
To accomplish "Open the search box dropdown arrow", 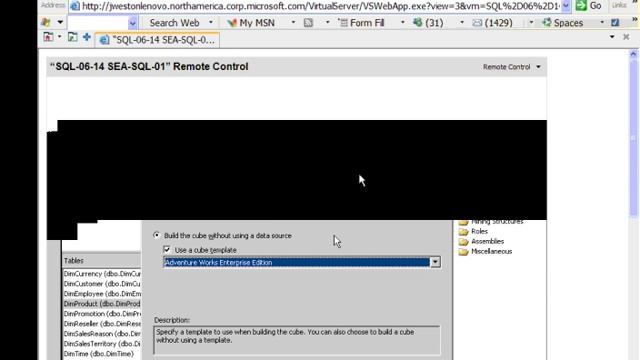I will pyautogui.click(x=132, y=23).
